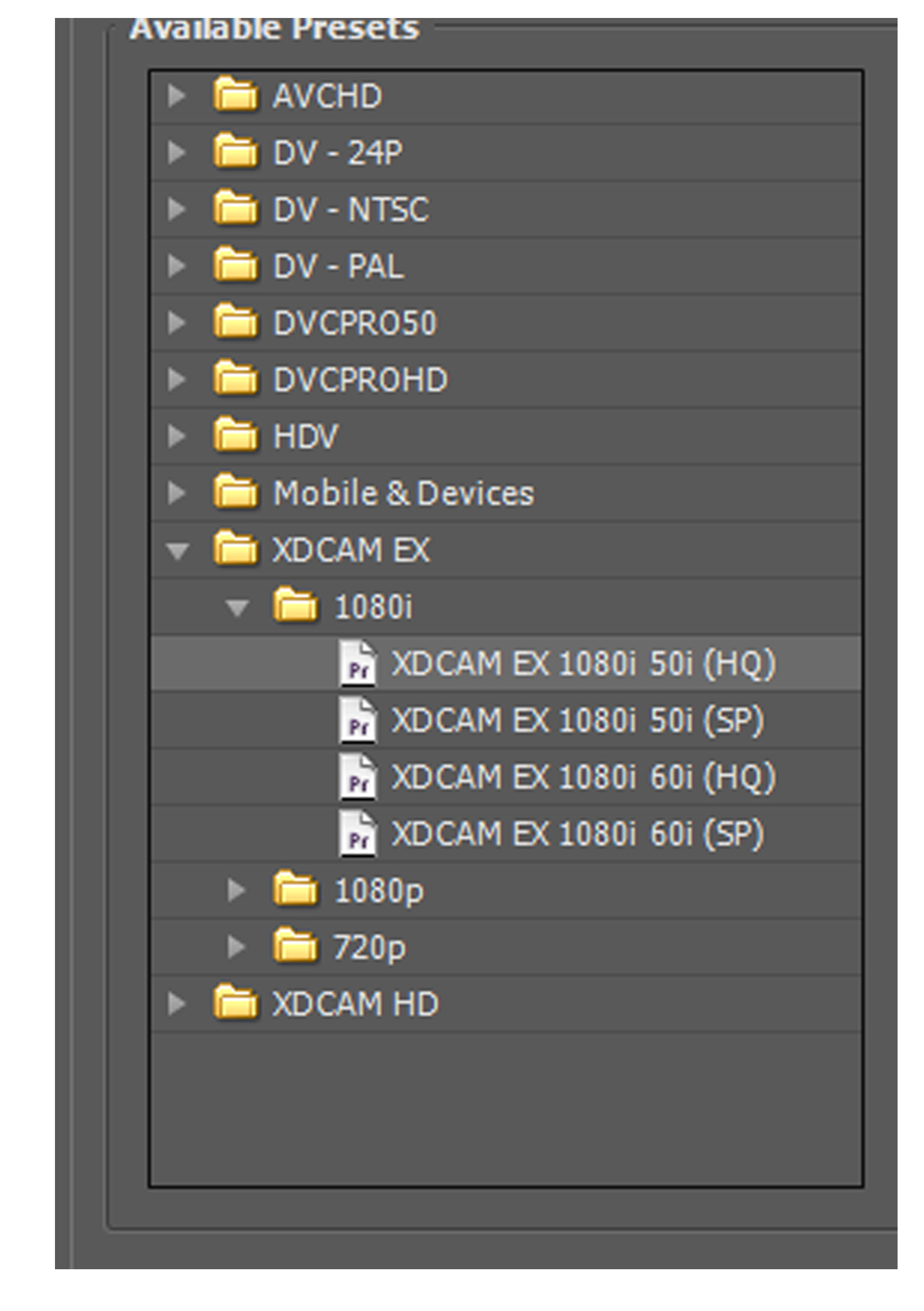Click the AVCHD folder icon

(x=235, y=94)
